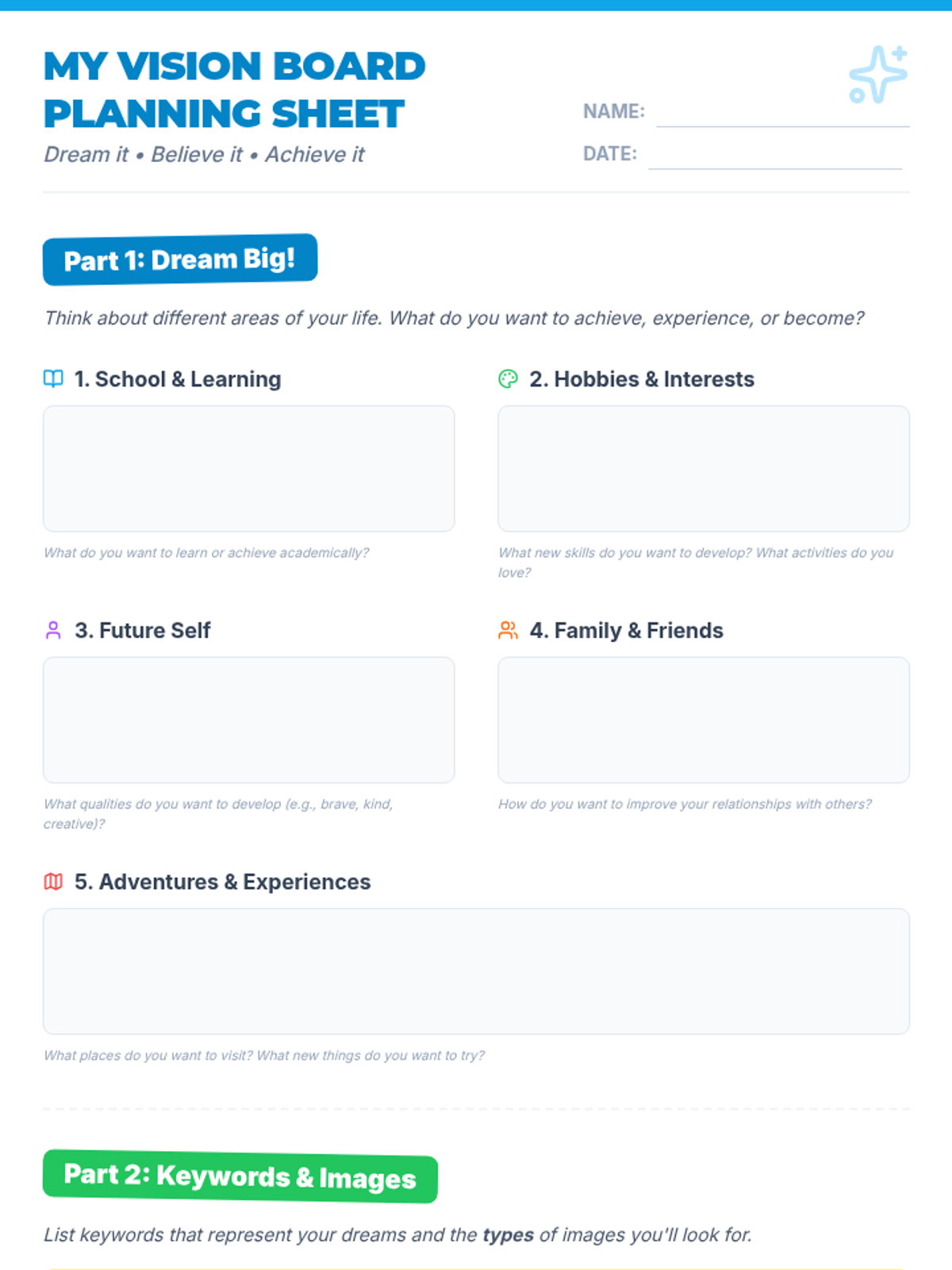Click the 1. School & Learning heading text
The image size is (952, 1270).
[x=178, y=379]
